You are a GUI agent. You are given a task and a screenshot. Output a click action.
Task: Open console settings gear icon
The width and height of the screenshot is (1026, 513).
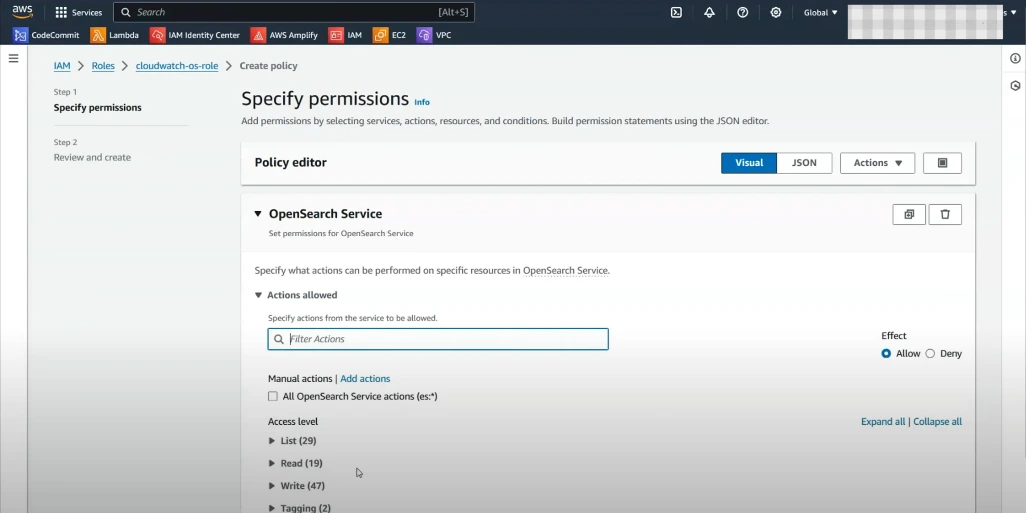(776, 12)
